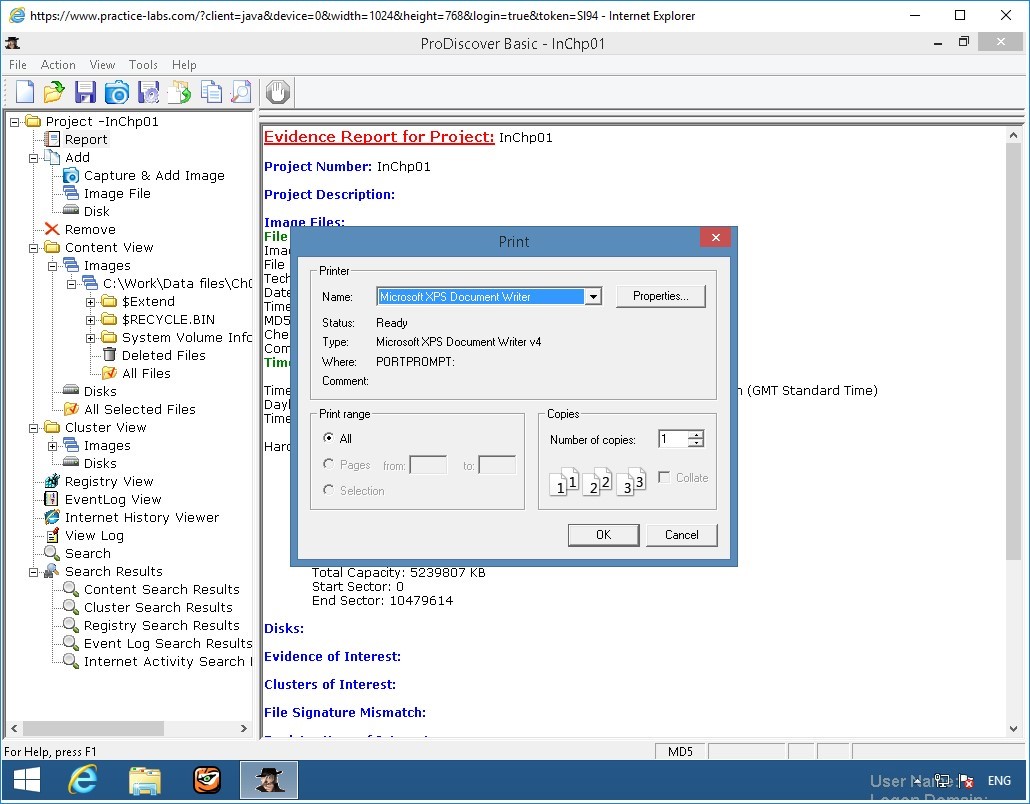
Task: Open File Explorer from taskbar
Action: (145, 780)
